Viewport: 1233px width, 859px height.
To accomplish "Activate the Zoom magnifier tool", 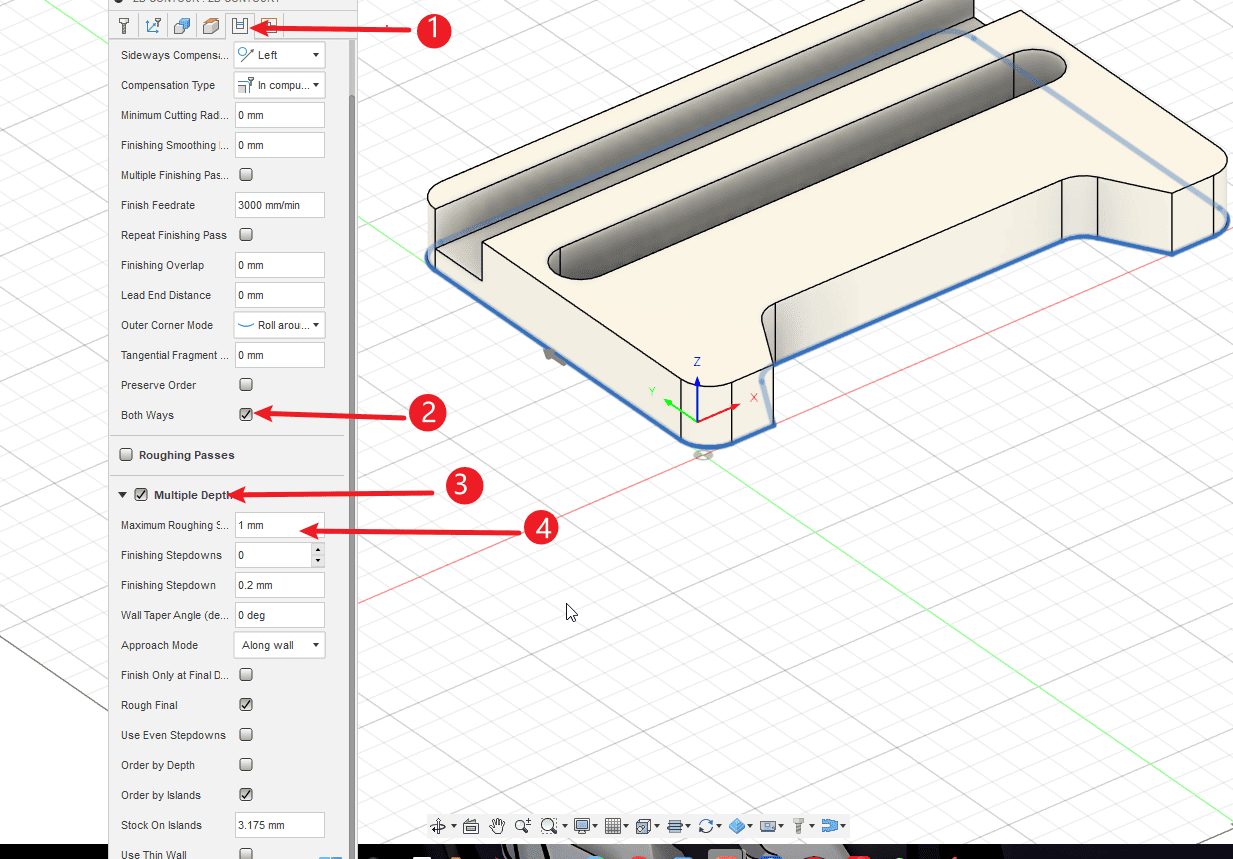I will [x=522, y=826].
